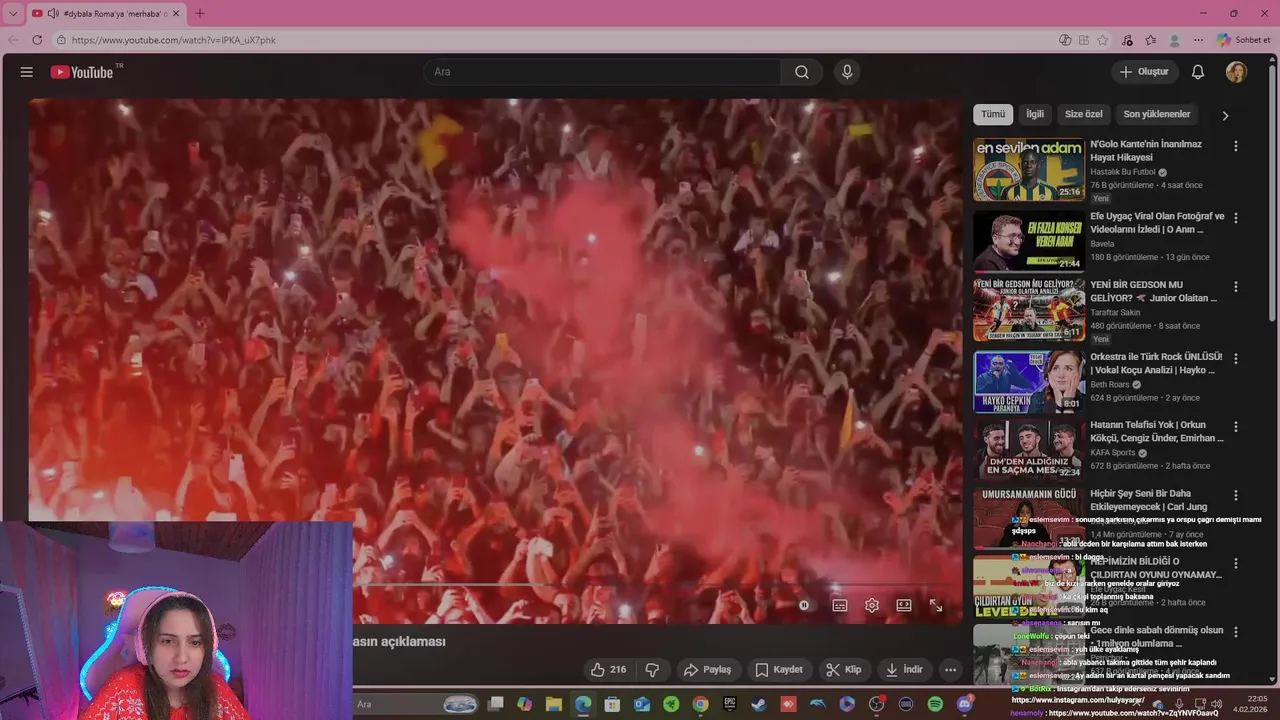
Task: Open Epic Games launcher from the taskbar
Action: click(x=730, y=704)
